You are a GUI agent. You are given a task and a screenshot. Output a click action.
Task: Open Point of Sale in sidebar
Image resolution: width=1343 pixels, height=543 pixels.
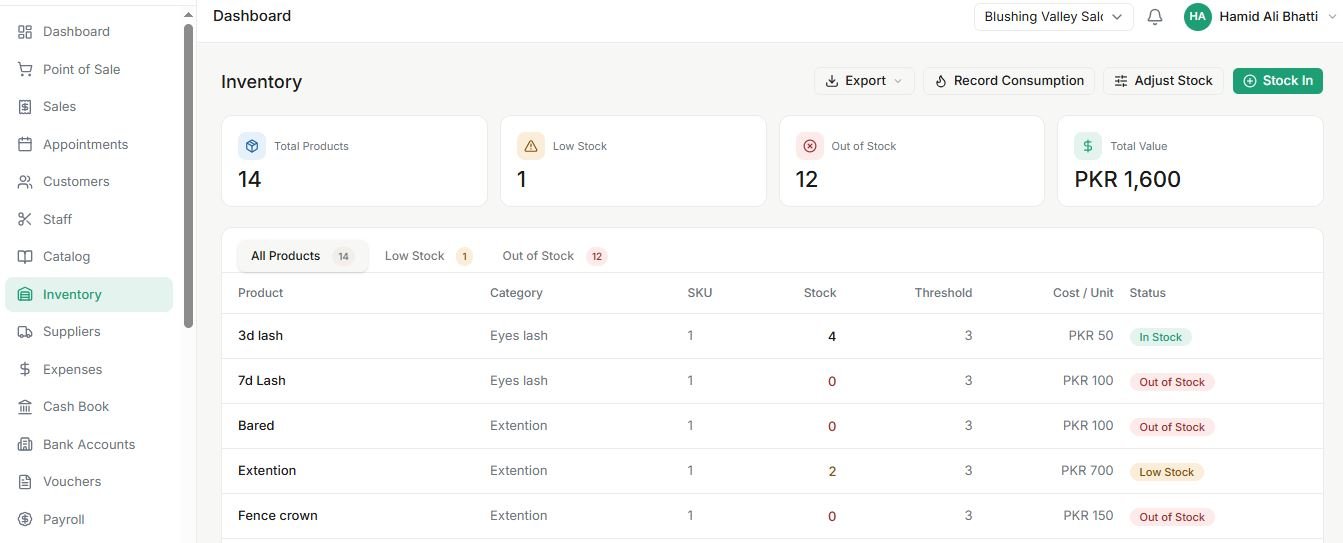click(89, 69)
